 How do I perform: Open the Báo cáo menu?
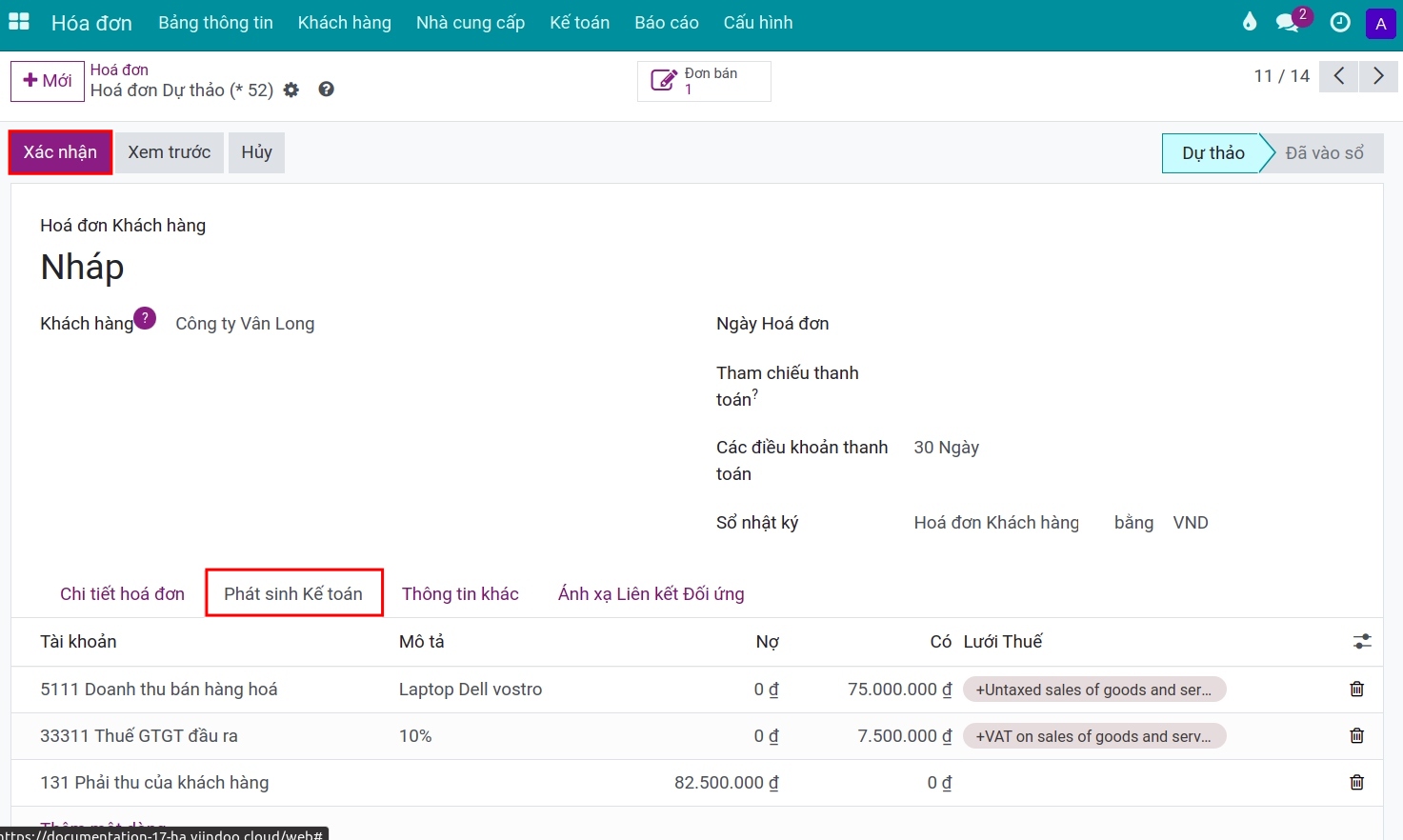point(667,23)
